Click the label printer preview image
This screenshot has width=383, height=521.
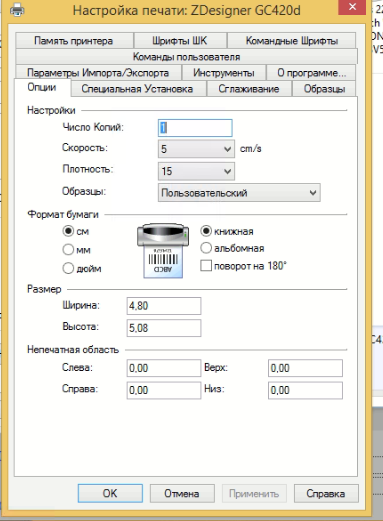tap(163, 251)
